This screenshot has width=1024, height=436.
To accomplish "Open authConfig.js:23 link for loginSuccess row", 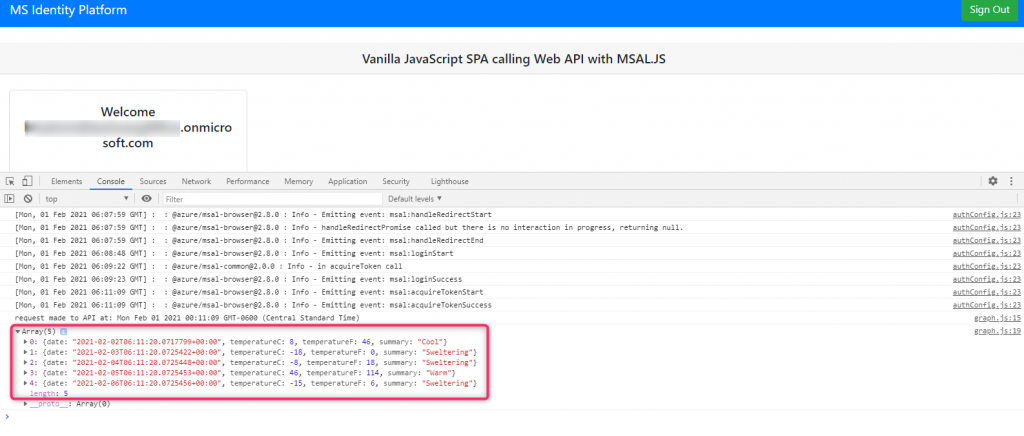I will click(986, 279).
